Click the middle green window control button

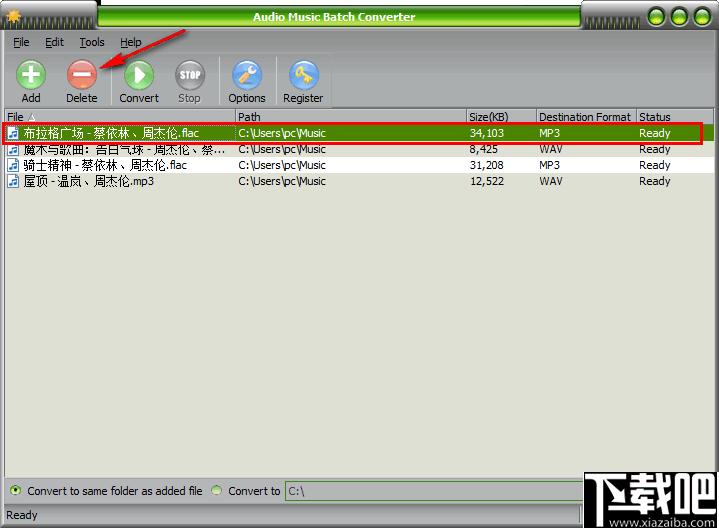(680, 17)
